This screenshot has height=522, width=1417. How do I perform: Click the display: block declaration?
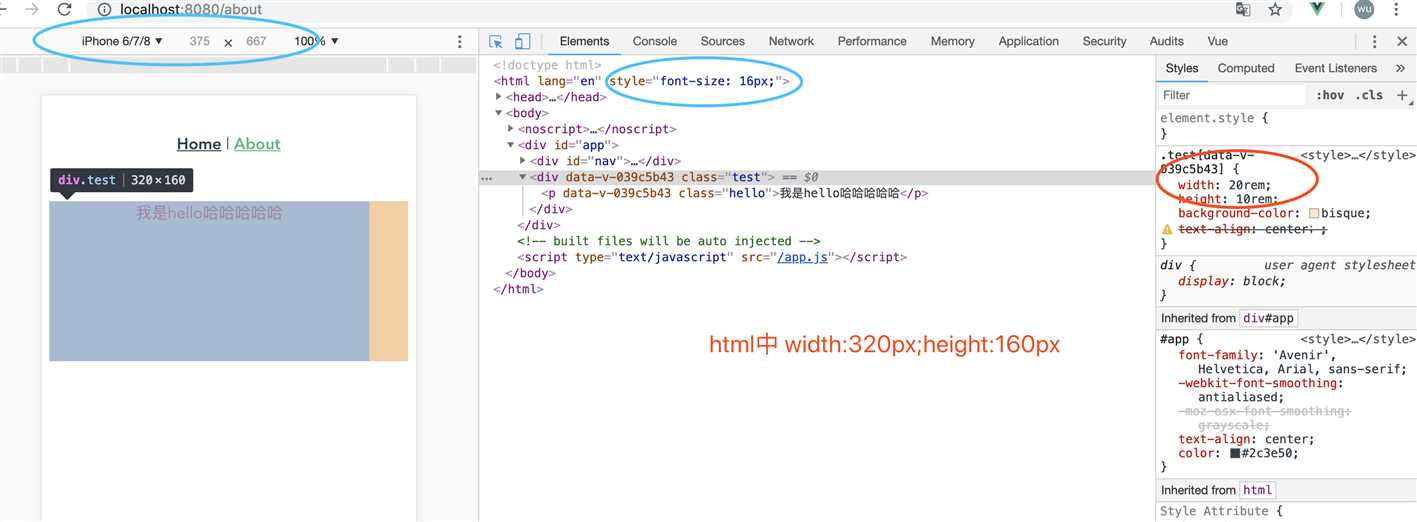coord(1232,281)
